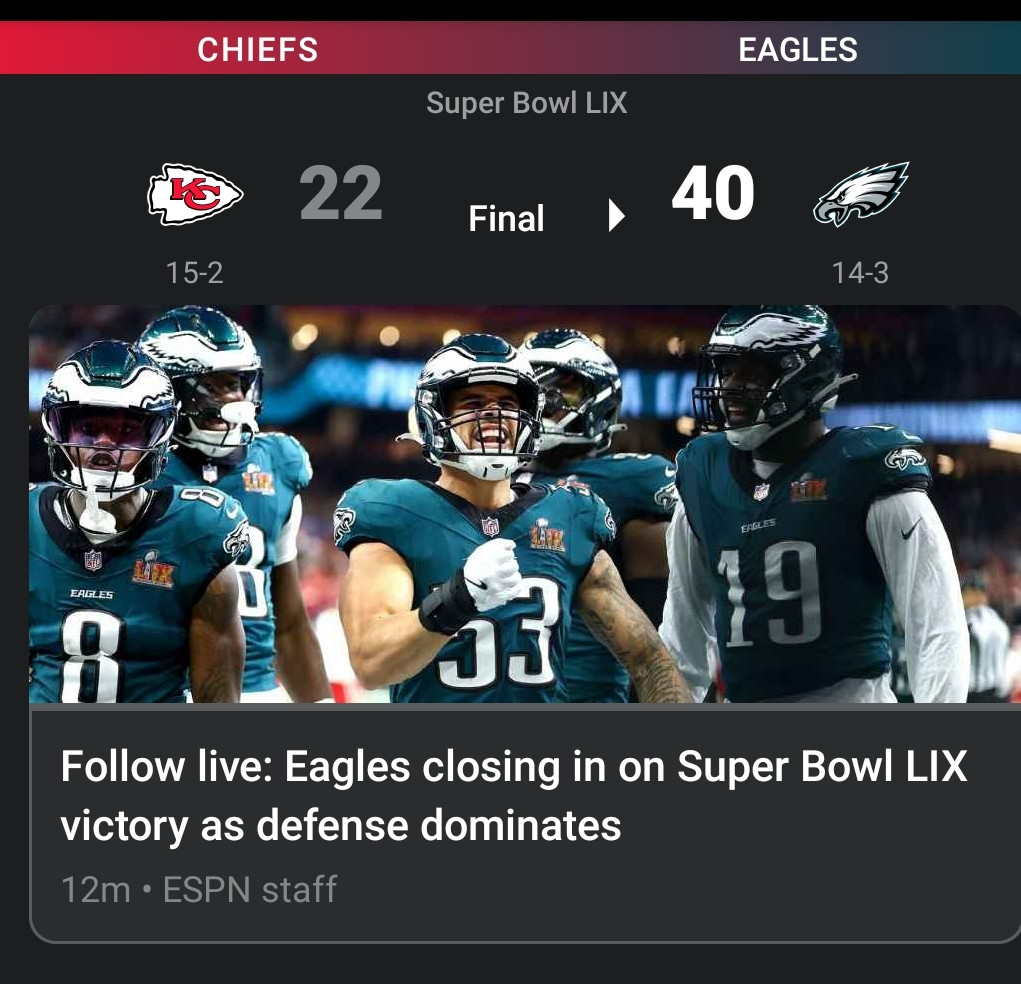Open the Eagles celebration photo

(525, 504)
